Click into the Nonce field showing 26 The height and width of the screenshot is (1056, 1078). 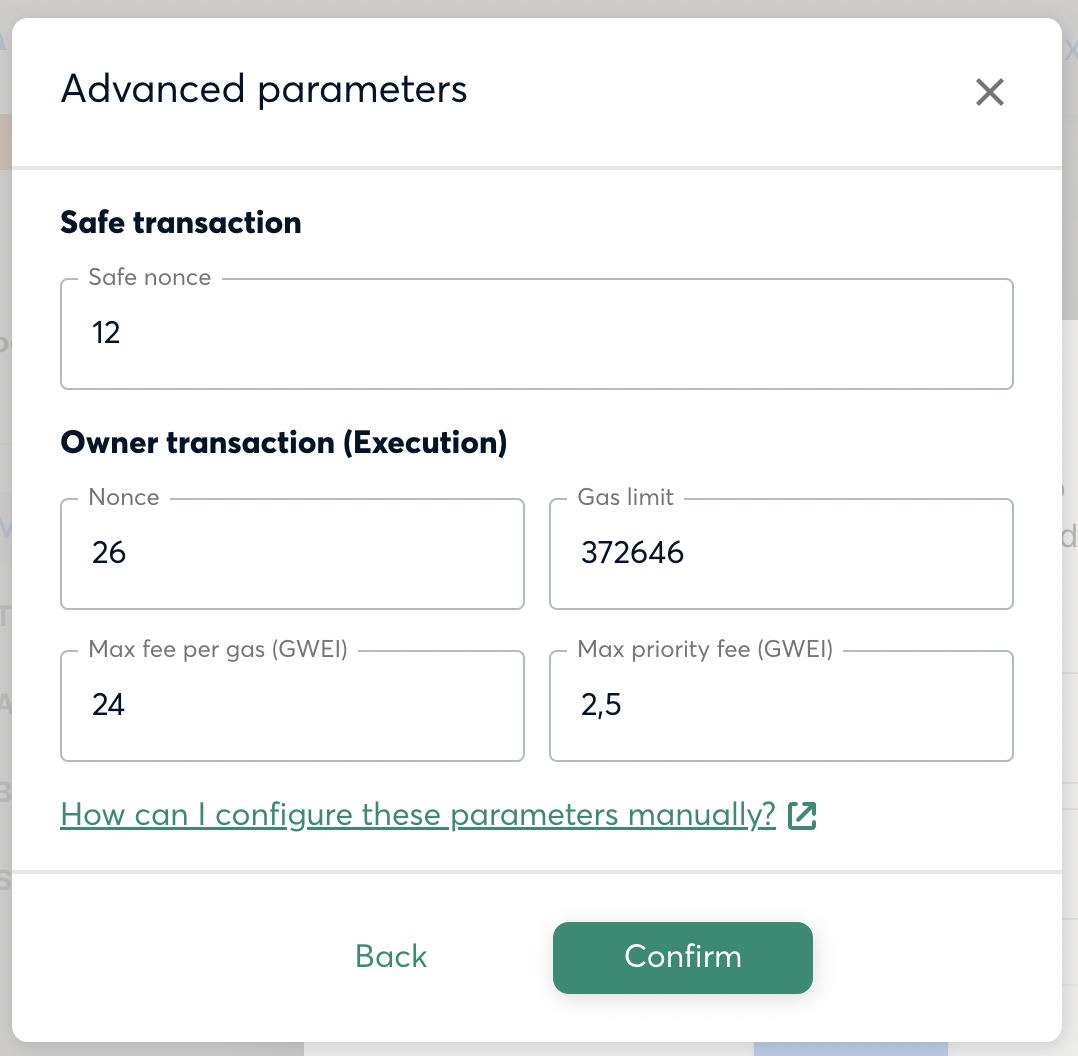pyautogui.click(x=292, y=553)
